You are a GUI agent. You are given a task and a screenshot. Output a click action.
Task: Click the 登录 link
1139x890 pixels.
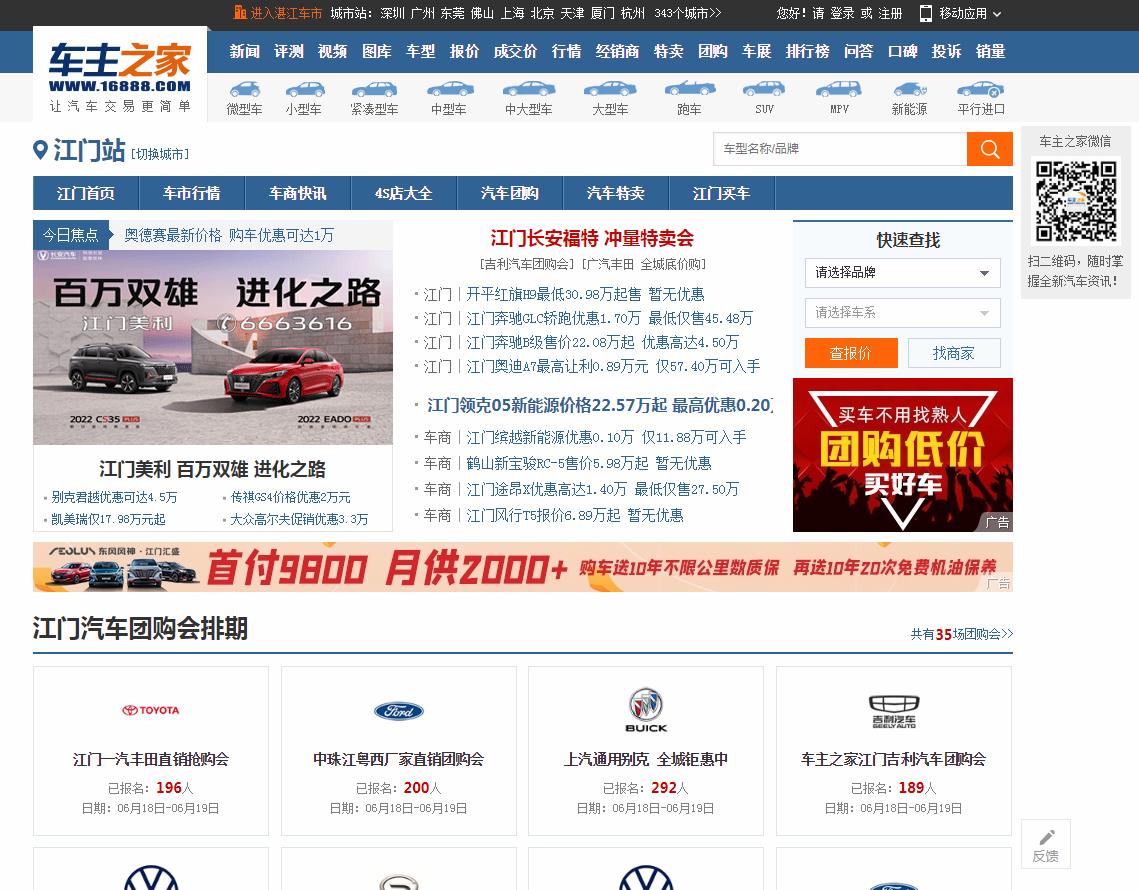(x=843, y=13)
